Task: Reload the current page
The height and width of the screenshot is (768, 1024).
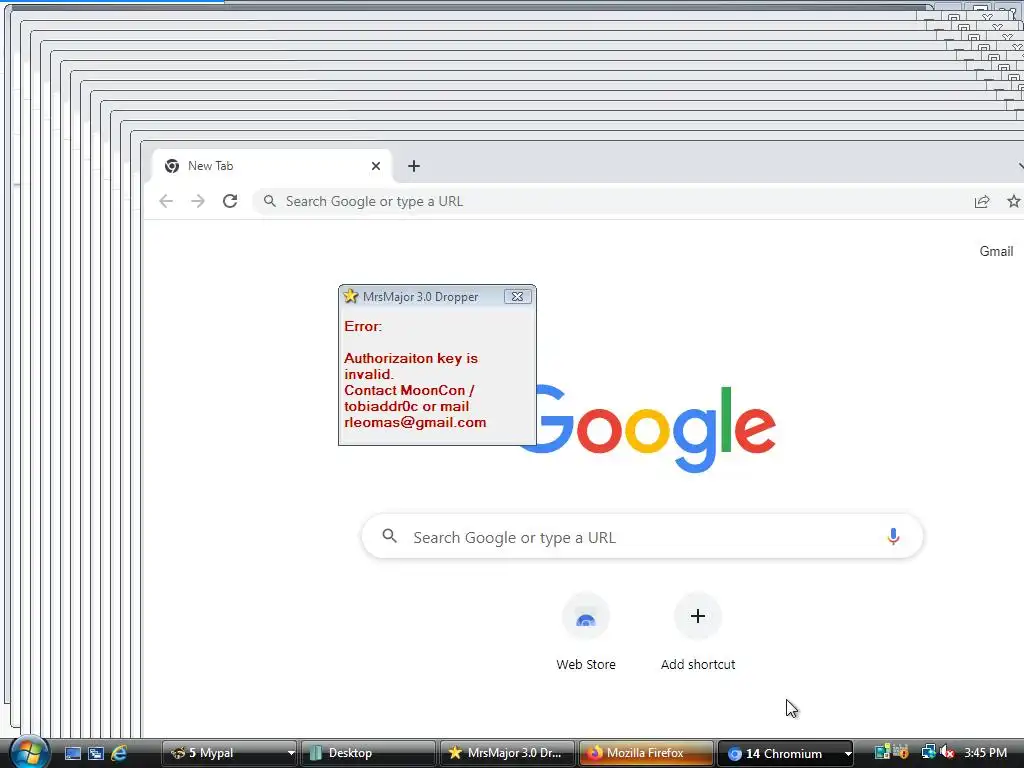Action: pyautogui.click(x=230, y=201)
